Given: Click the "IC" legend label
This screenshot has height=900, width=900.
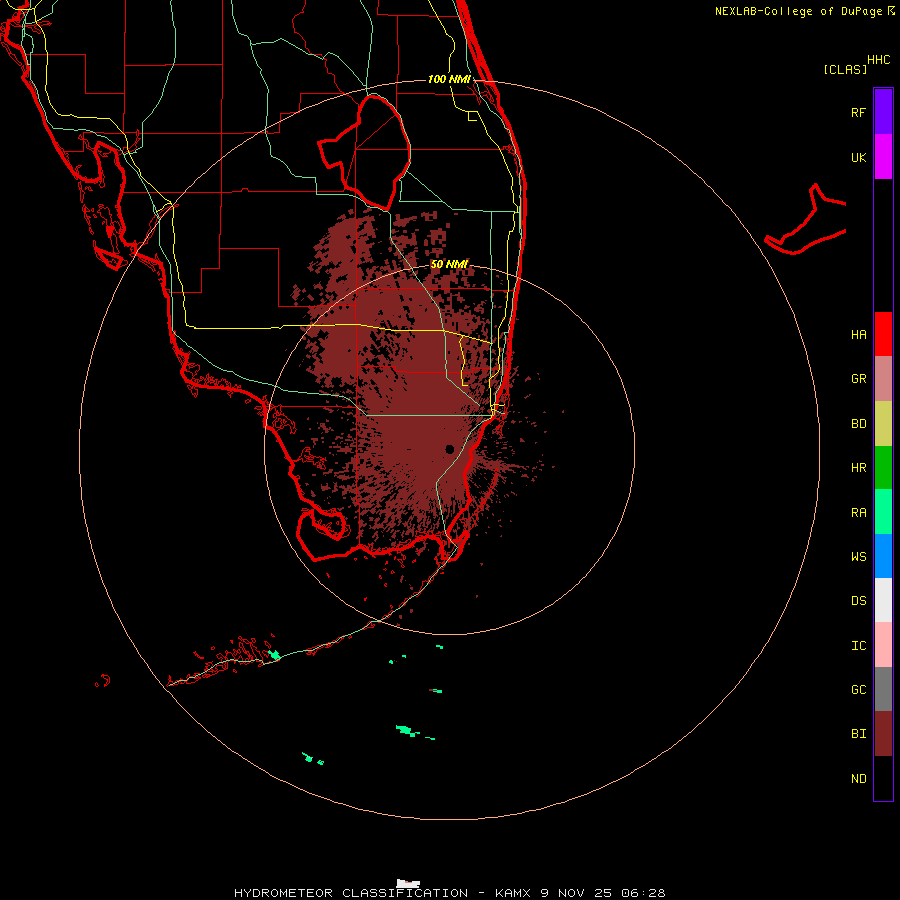Looking at the screenshot, I should pos(858,645).
